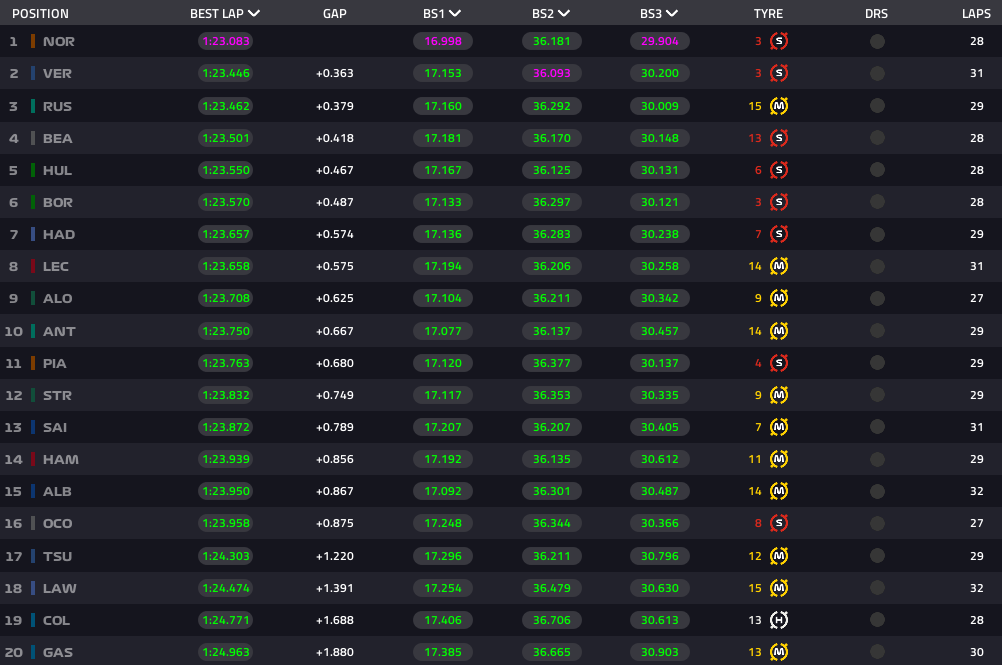Click Hamilton's medium tyre icon

coord(780,459)
